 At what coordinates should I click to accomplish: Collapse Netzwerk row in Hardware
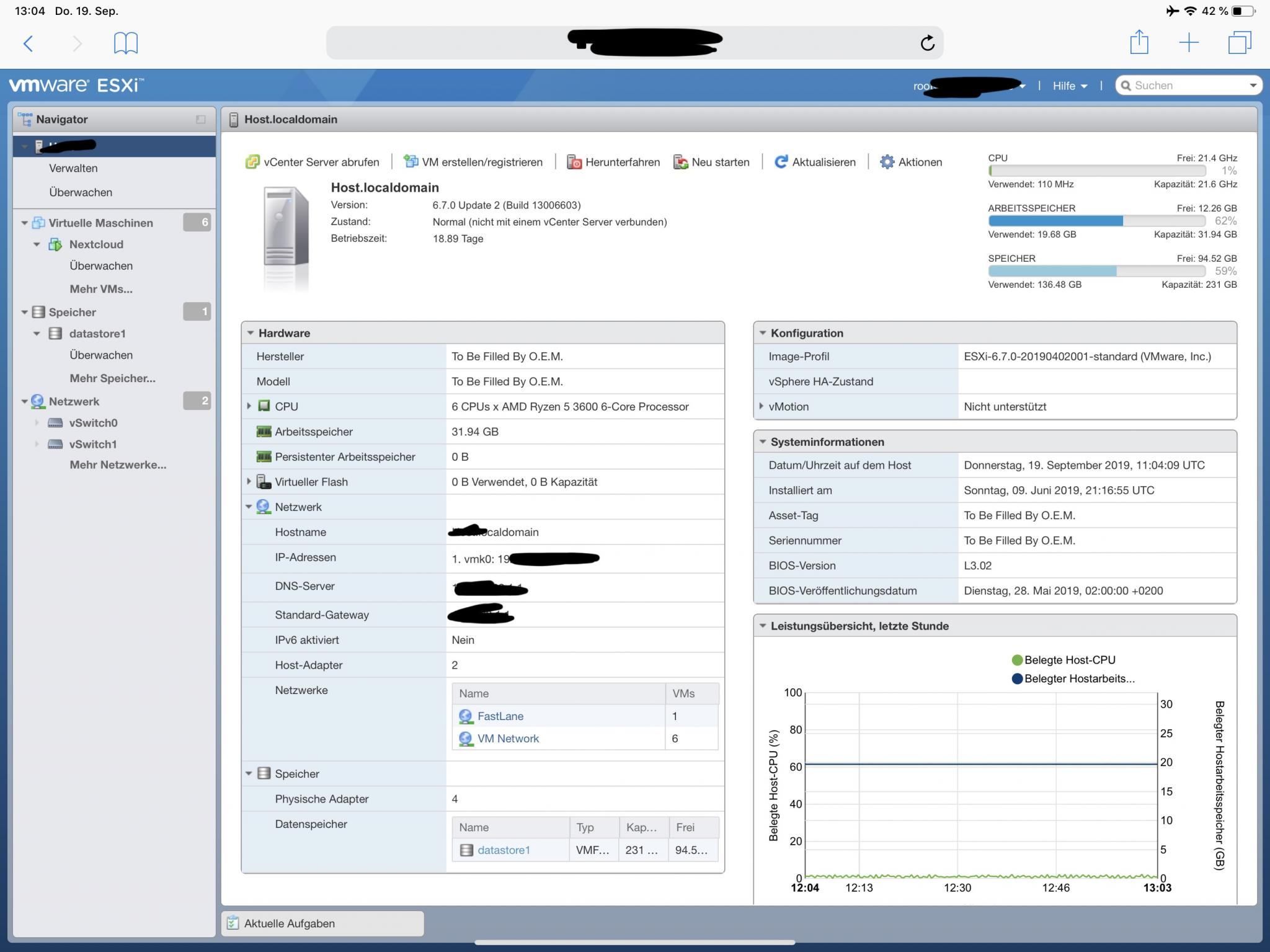click(x=249, y=507)
